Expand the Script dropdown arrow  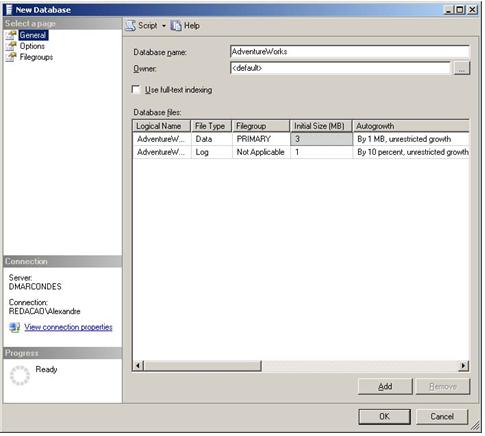click(x=164, y=26)
